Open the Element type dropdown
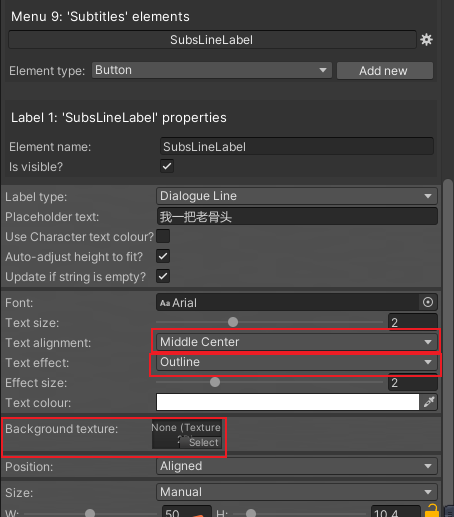The height and width of the screenshot is (517, 454). [212, 70]
